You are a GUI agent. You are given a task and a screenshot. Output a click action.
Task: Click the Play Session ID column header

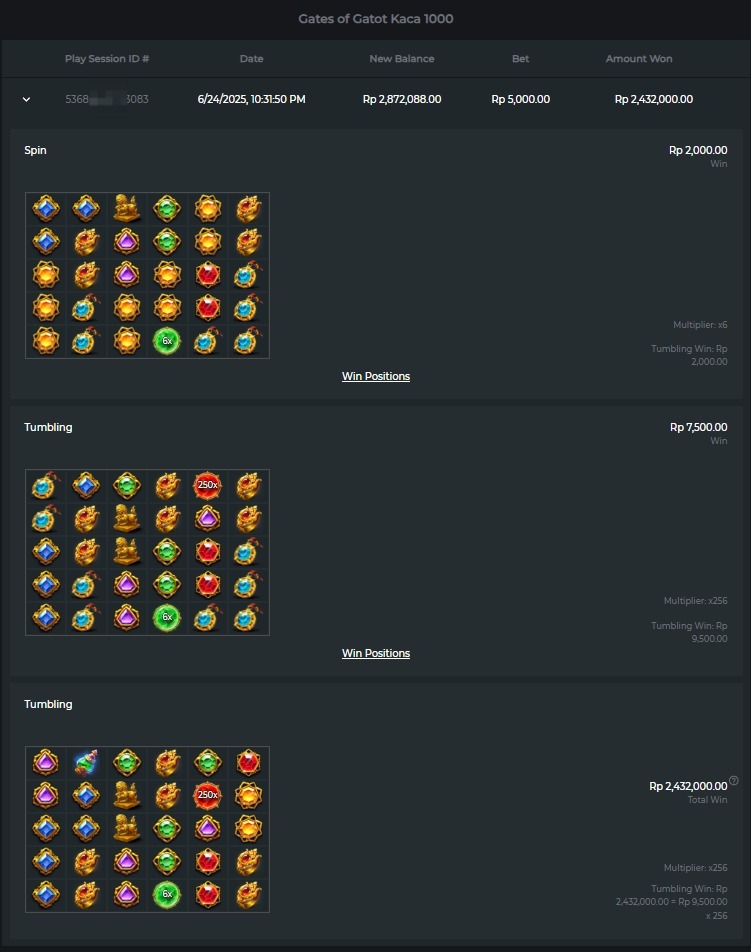tap(107, 59)
